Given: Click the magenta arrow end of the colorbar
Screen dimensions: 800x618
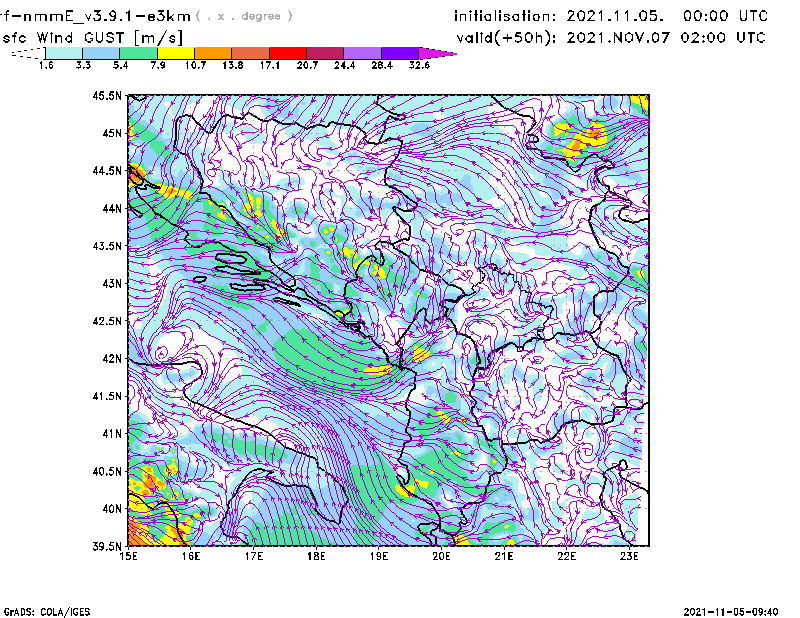Looking at the screenshot, I should point(437,53).
